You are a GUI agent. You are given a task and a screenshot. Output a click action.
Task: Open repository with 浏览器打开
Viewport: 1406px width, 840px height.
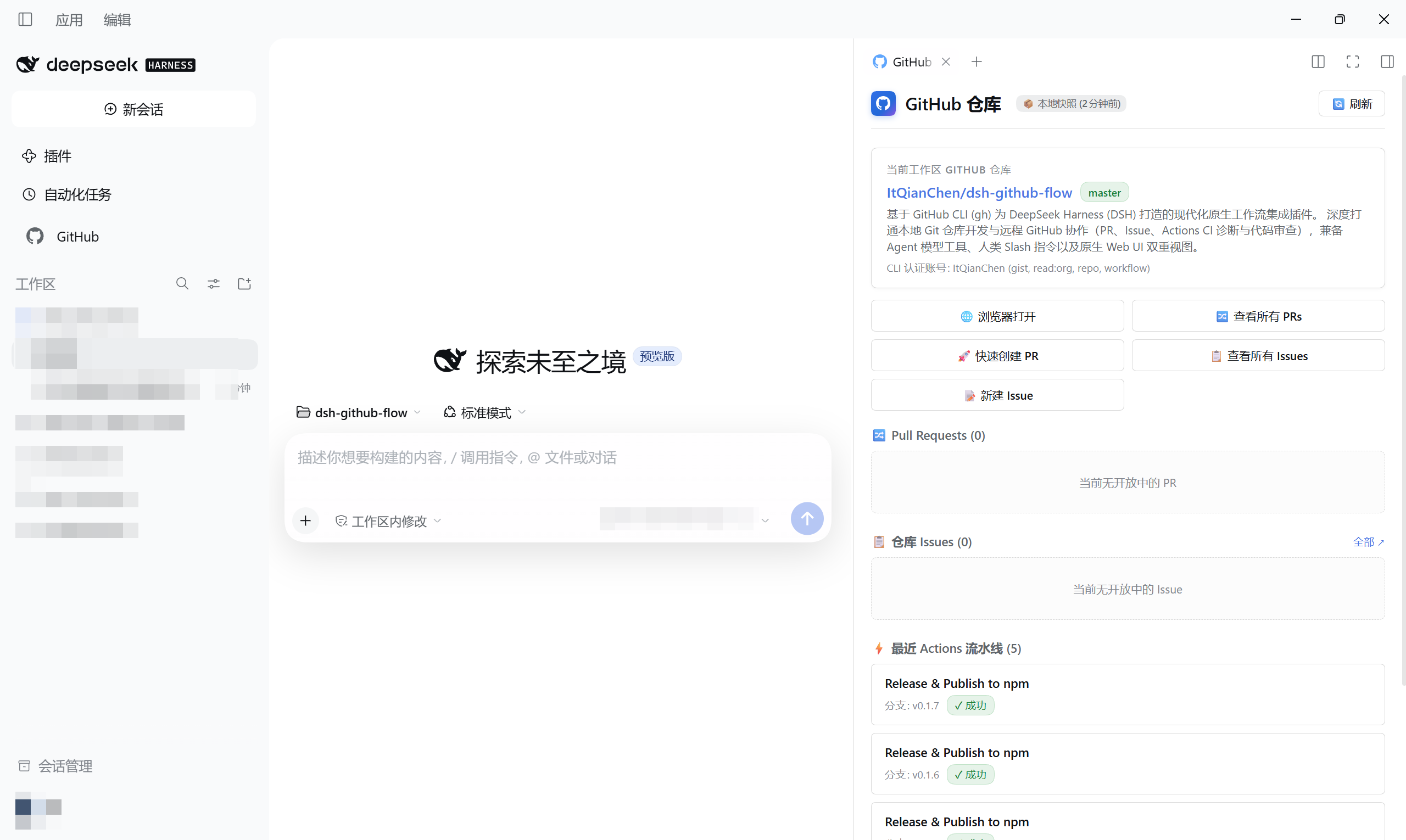tap(997, 316)
